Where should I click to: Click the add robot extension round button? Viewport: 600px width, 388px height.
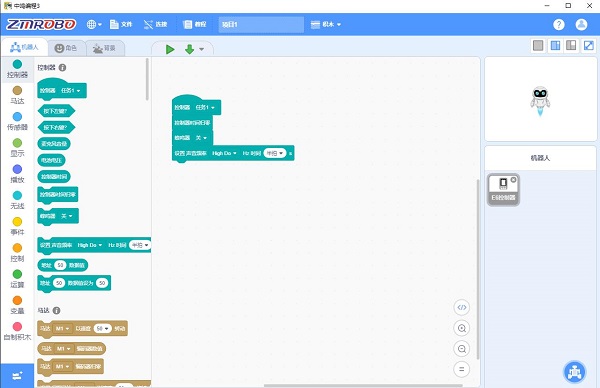574,372
